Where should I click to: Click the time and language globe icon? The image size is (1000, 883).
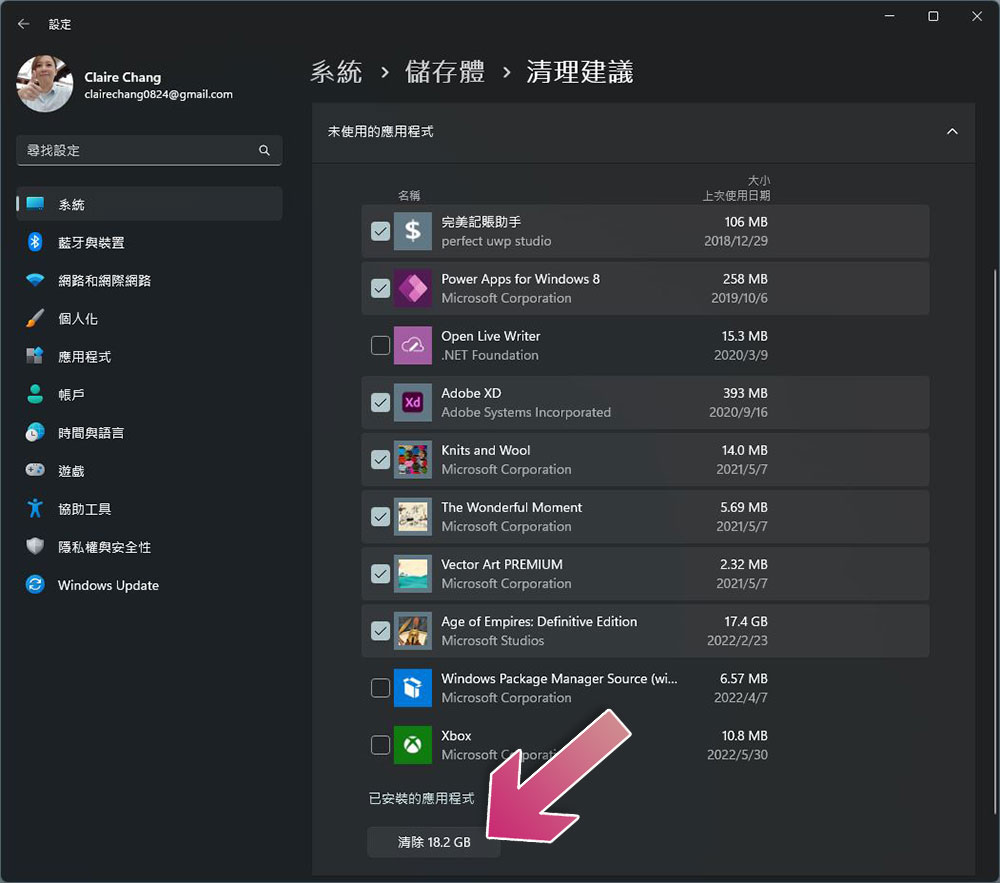35,432
